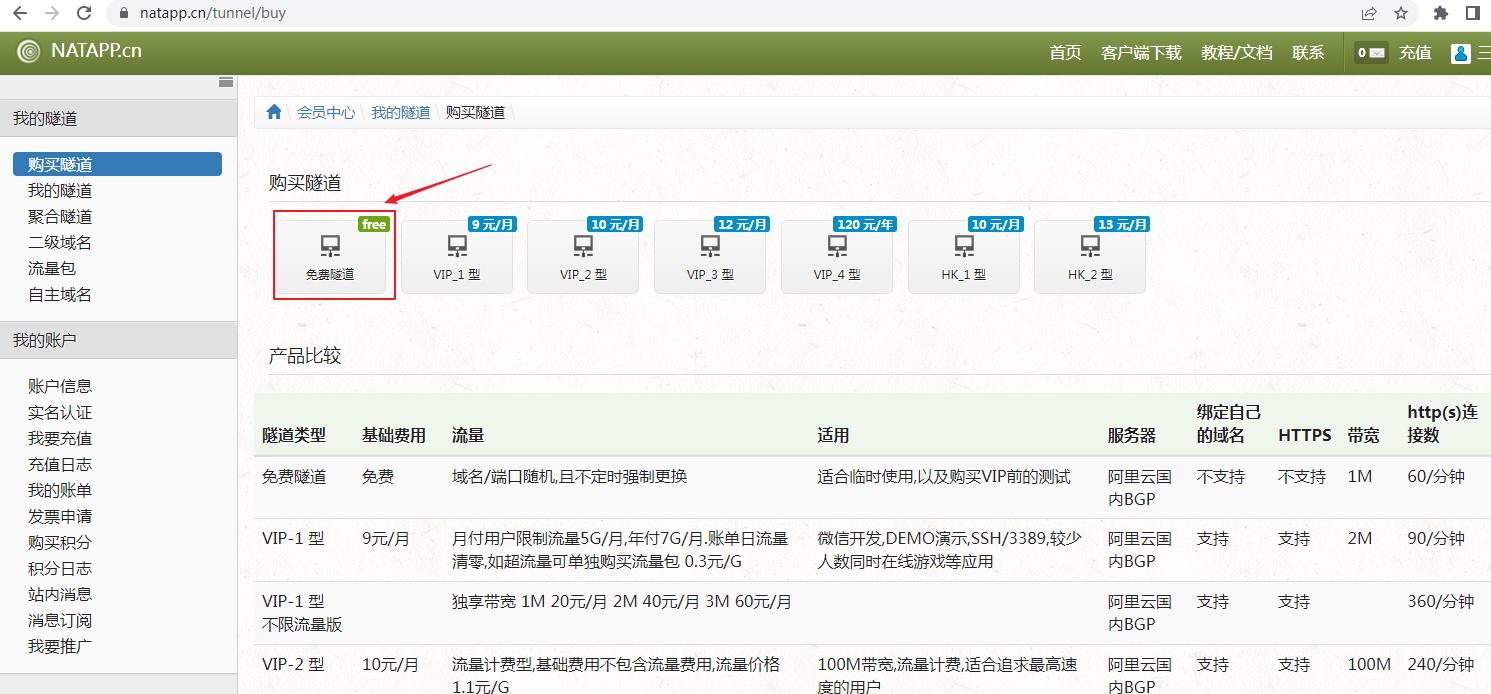Image resolution: width=1491 pixels, height=694 pixels.
Task: Reload the page with the refresh icon
Action: click(x=83, y=14)
